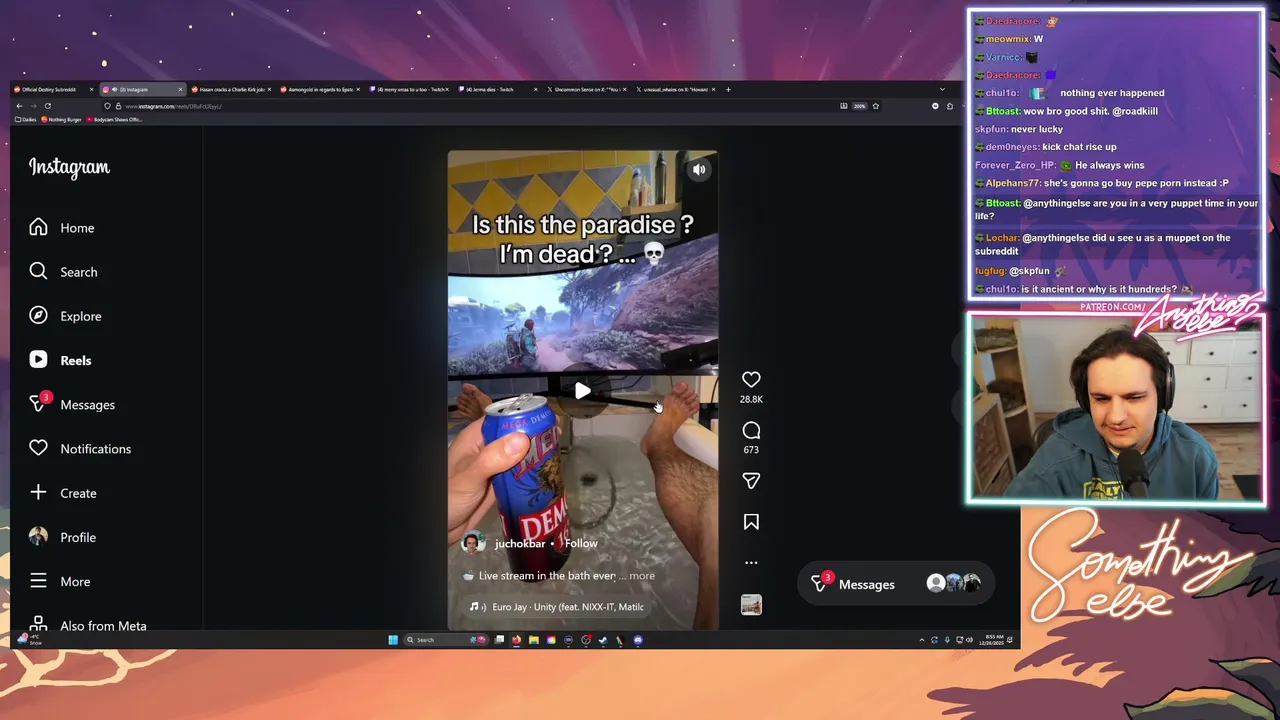Open the reel's comments
1280x720 pixels.
tap(751, 431)
